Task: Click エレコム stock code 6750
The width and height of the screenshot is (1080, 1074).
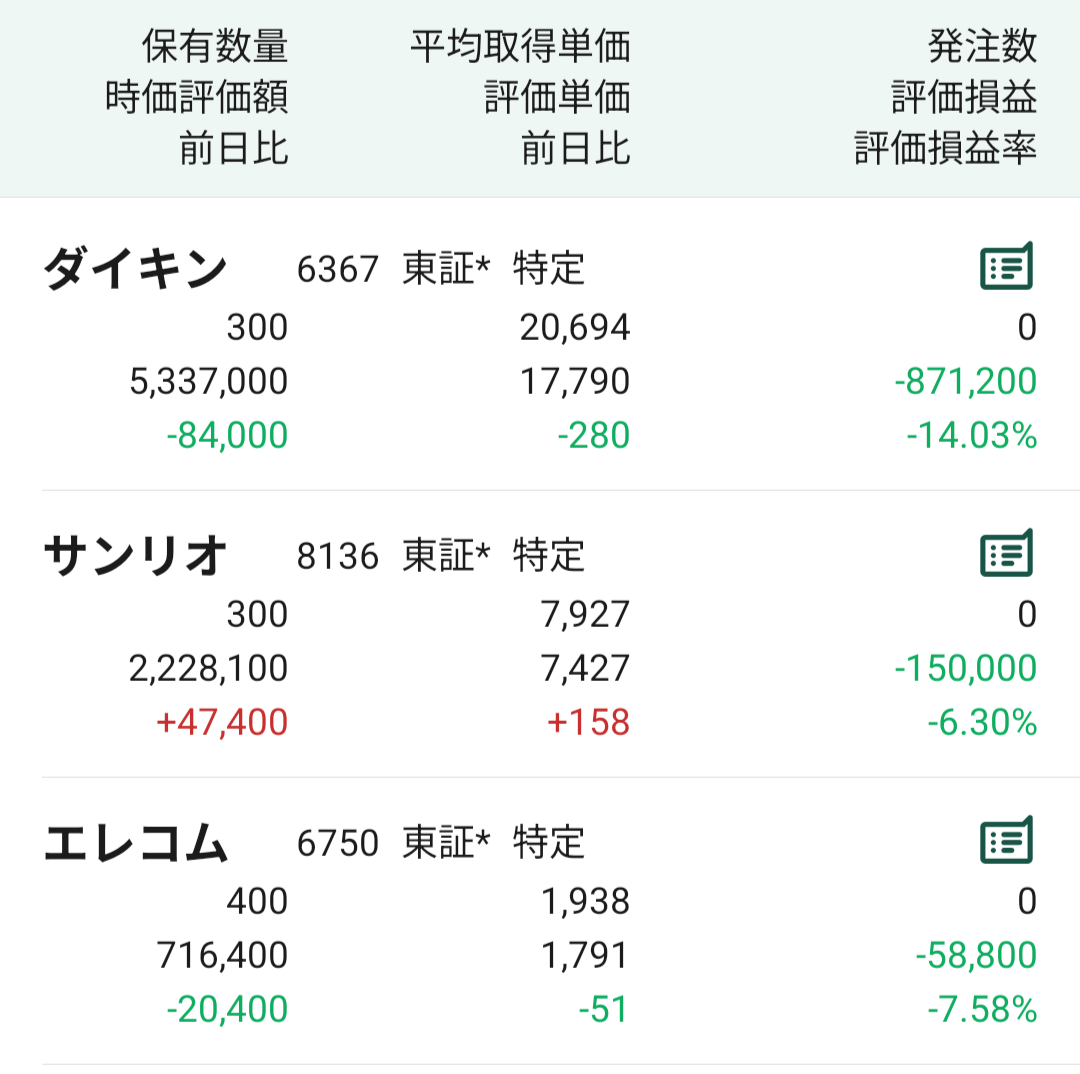Action: 338,843
